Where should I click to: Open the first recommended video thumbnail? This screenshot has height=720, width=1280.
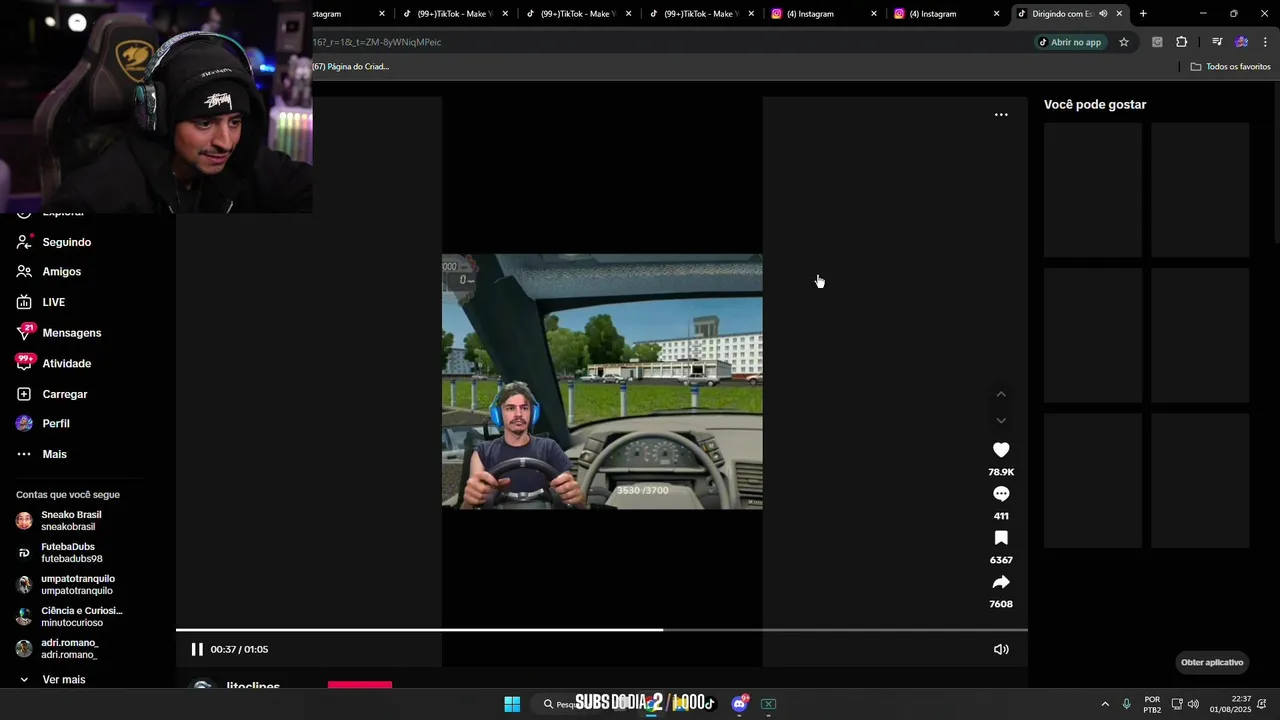(x=1093, y=190)
